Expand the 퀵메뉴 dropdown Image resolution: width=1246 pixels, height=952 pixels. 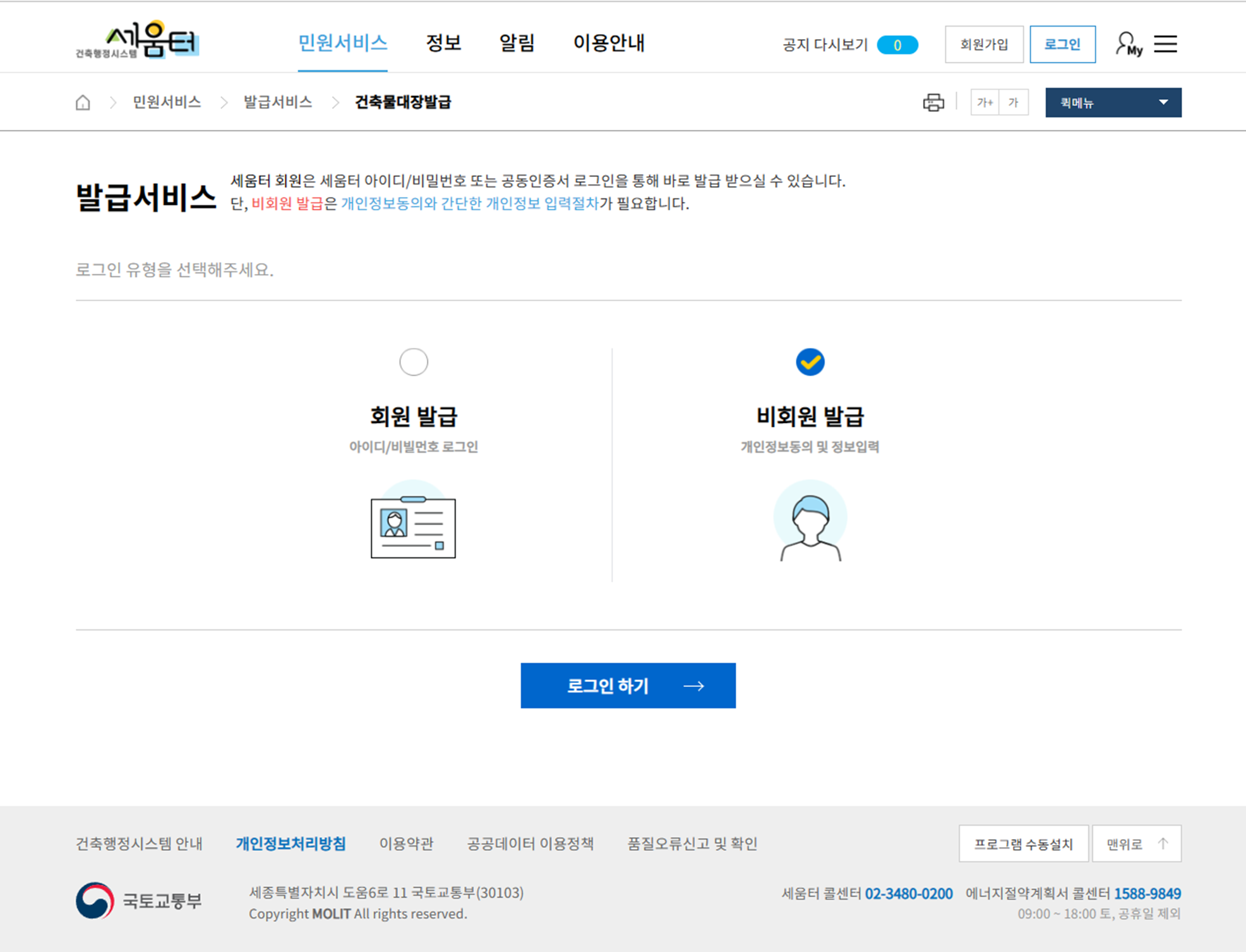(1113, 102)
